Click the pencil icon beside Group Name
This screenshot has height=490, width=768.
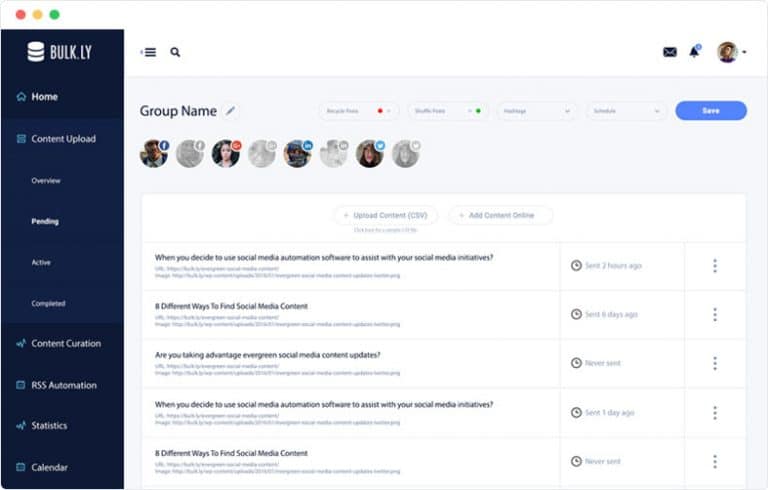click(x=231, y=111)
